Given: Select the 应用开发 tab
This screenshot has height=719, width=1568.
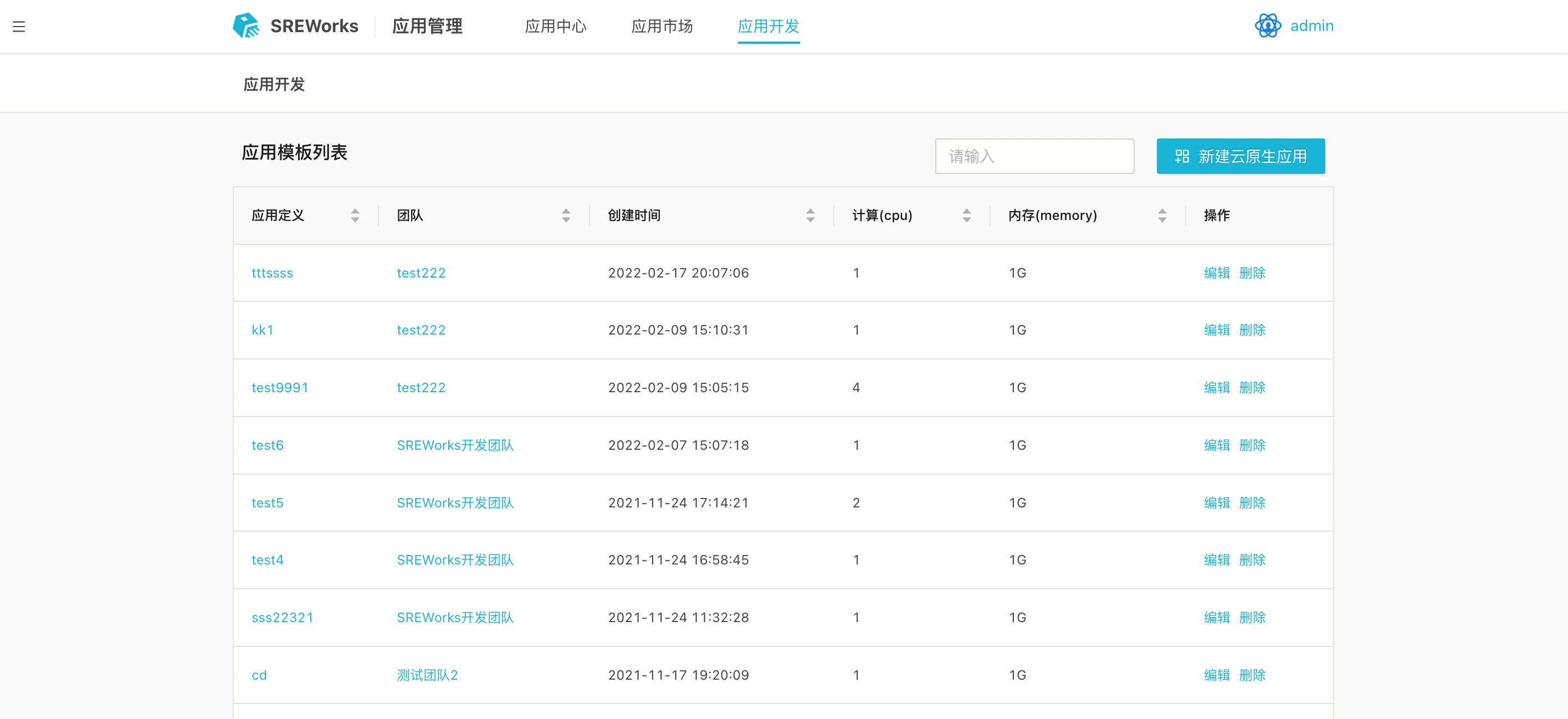Looking at the screenshot, I should 768,26.
